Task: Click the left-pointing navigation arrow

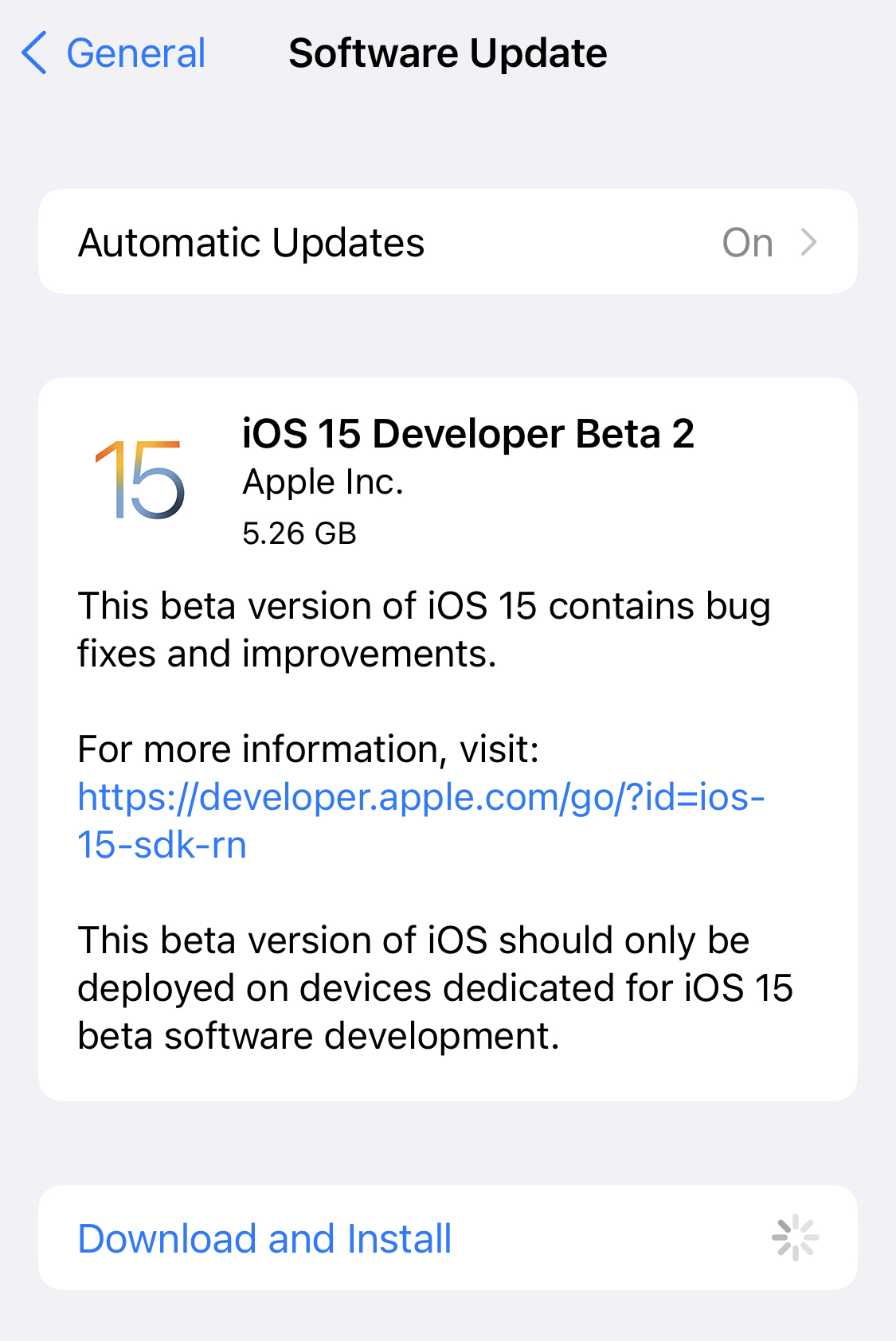Action: pyautogui.click(x=35, y=53)
